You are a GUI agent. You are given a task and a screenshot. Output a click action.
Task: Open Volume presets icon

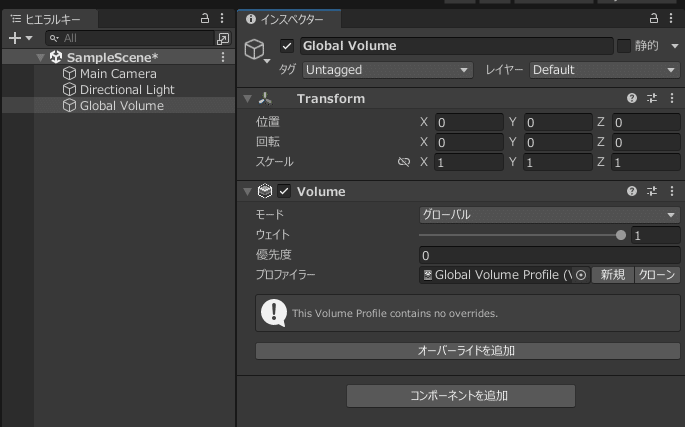click(652, 191)
